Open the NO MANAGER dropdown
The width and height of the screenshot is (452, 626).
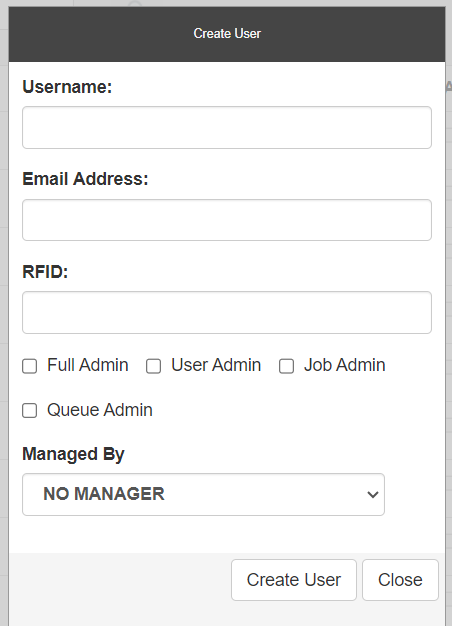pyautogui.click(x=203, y=494)
